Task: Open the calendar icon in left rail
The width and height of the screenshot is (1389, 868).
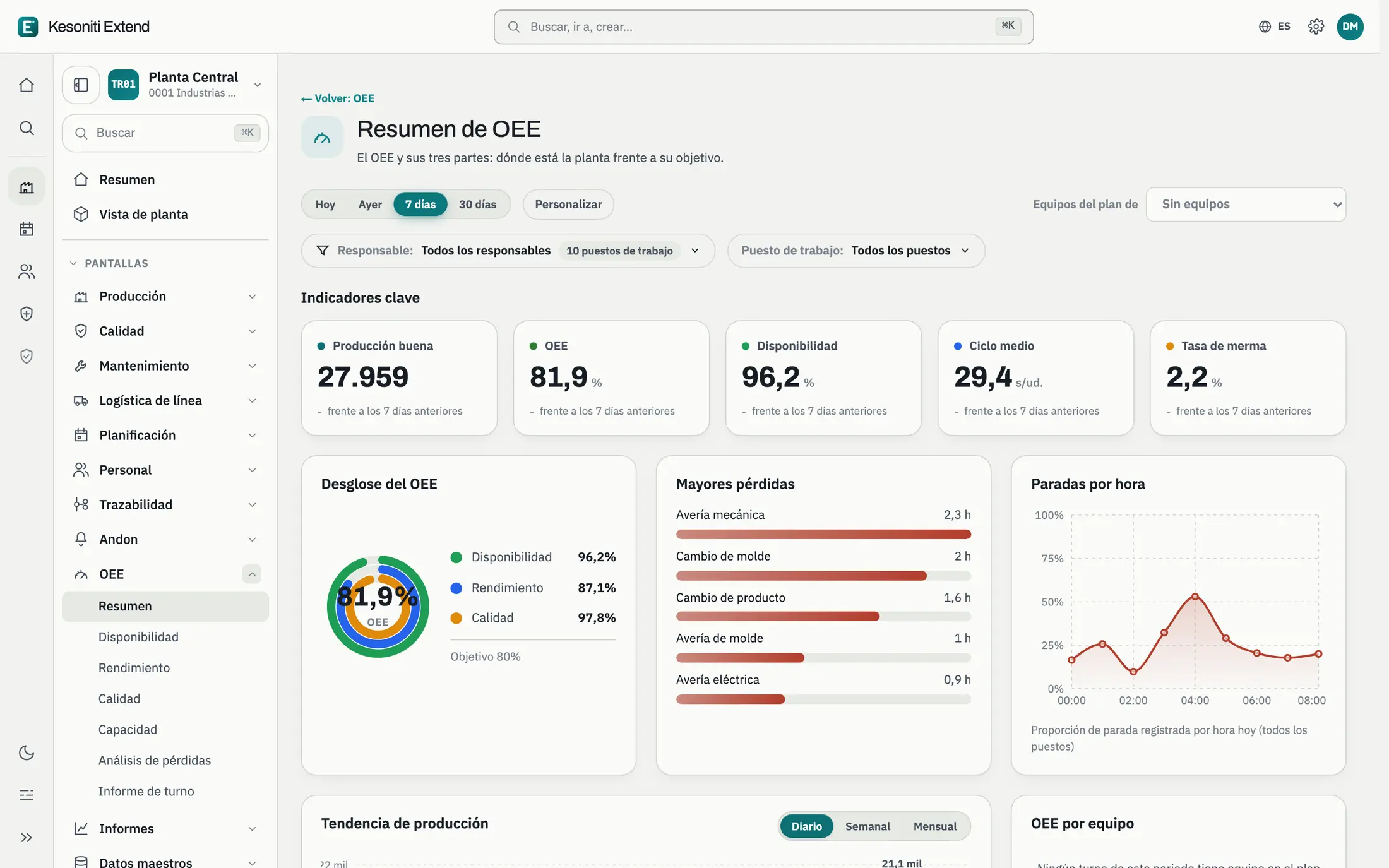Action: [27, 229]
